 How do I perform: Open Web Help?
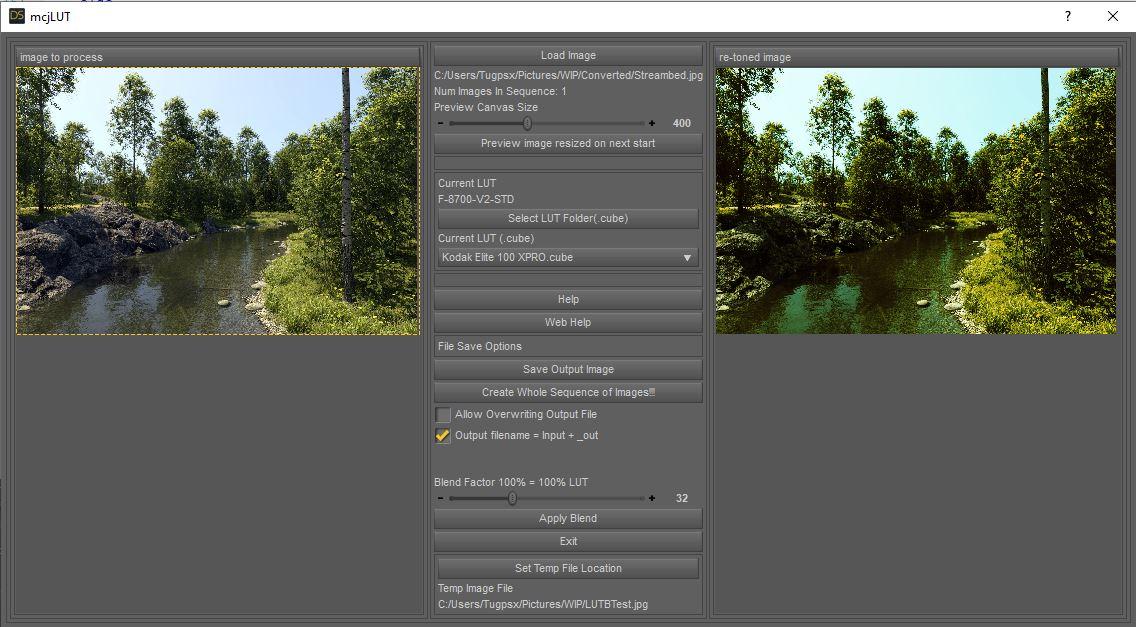[568, 323]
